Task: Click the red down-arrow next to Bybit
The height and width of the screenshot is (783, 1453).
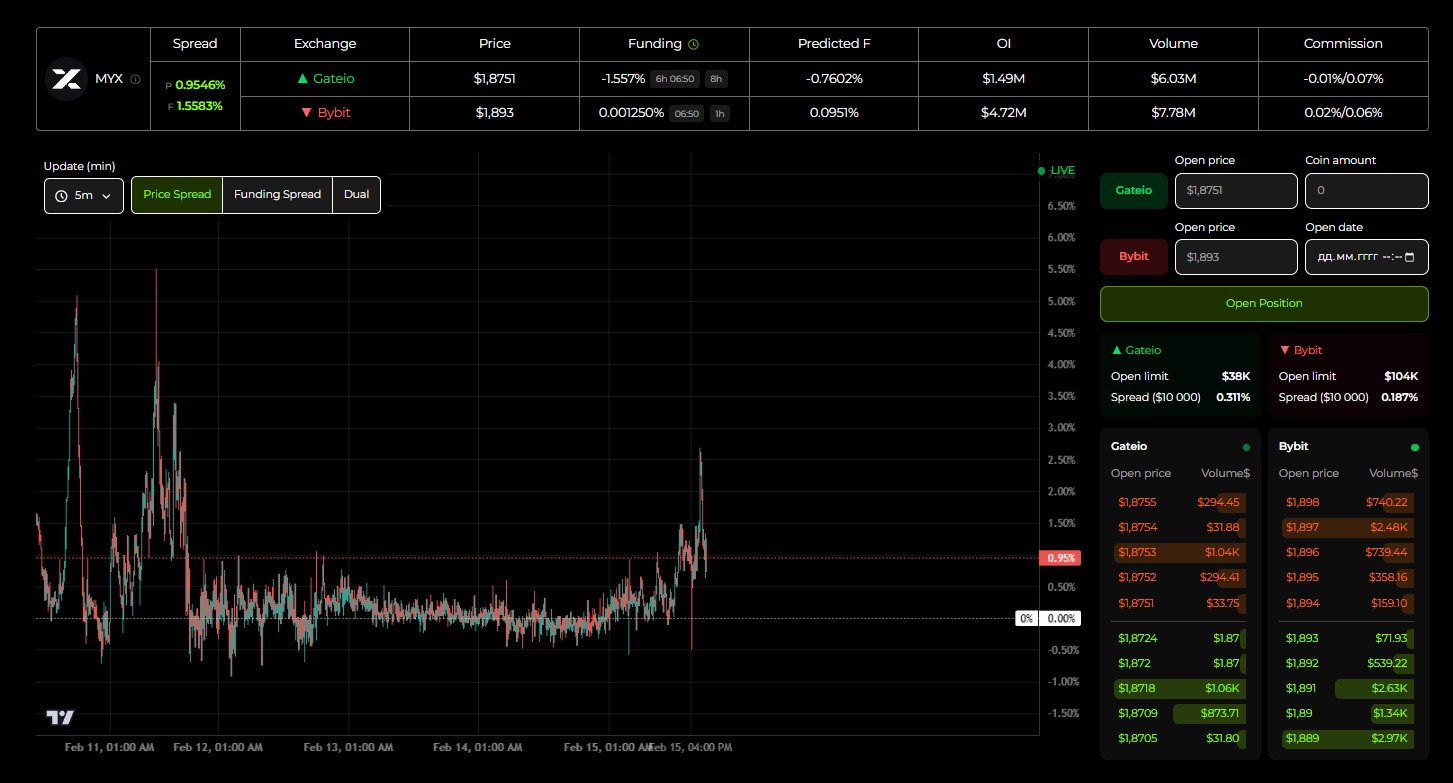Action: pos(306,112)
